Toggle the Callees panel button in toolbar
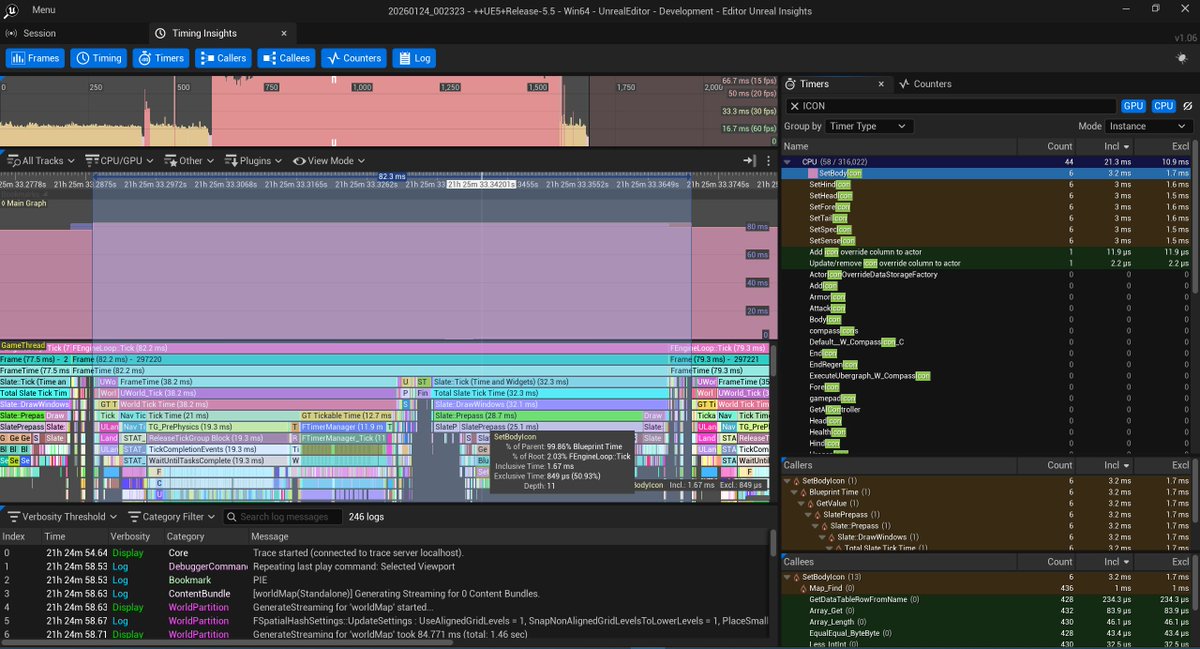1200x649 pixels. (286, 58)
